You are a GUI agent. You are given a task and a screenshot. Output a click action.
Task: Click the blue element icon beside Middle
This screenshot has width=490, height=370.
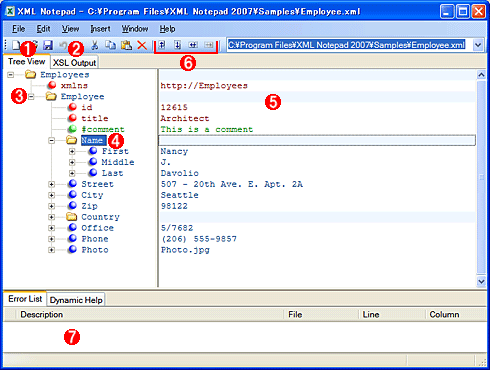coord(93,162)
